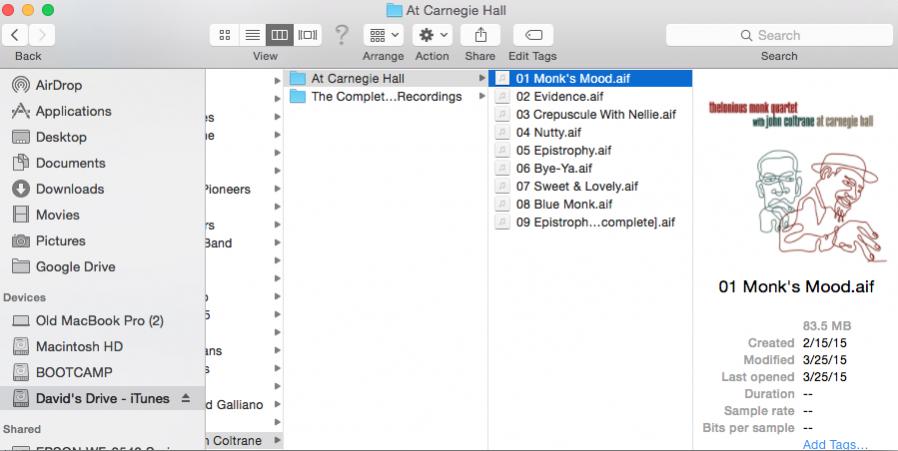898x451 pixels.
Task: Open Downloads from the sidebar
Action: tap(69, 189)
